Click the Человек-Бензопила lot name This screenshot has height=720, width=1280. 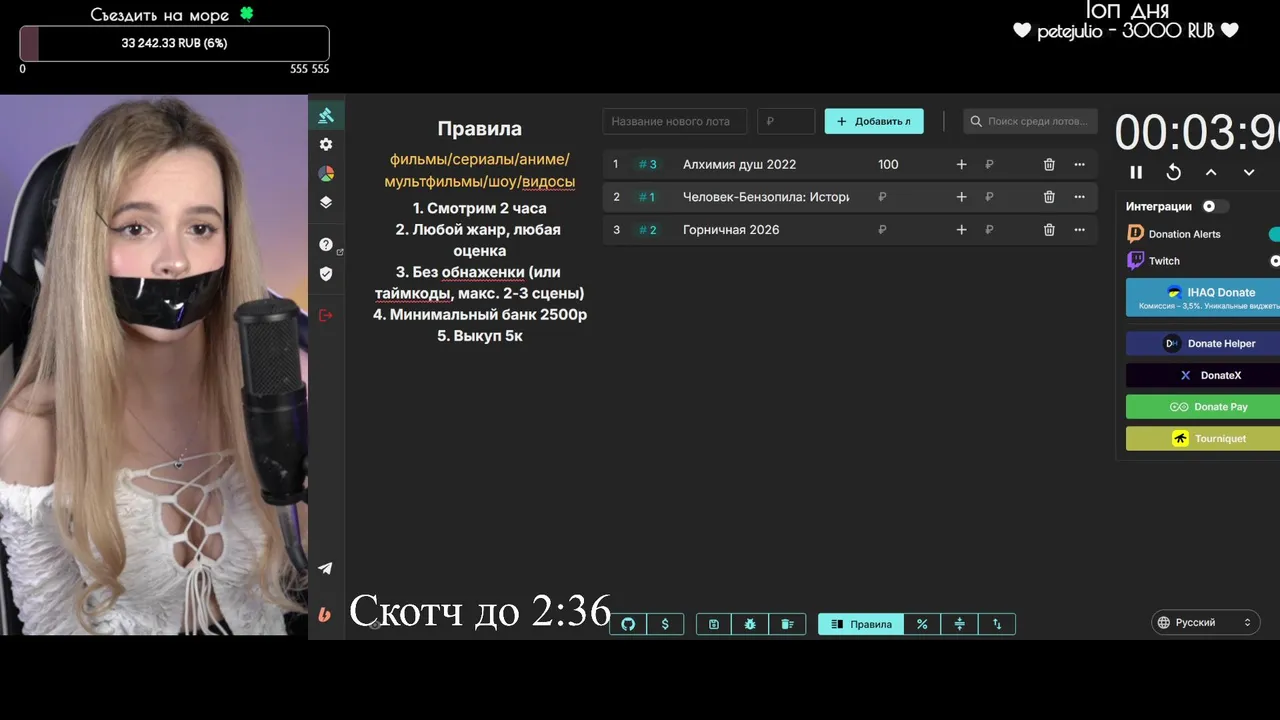click(766, 198)
